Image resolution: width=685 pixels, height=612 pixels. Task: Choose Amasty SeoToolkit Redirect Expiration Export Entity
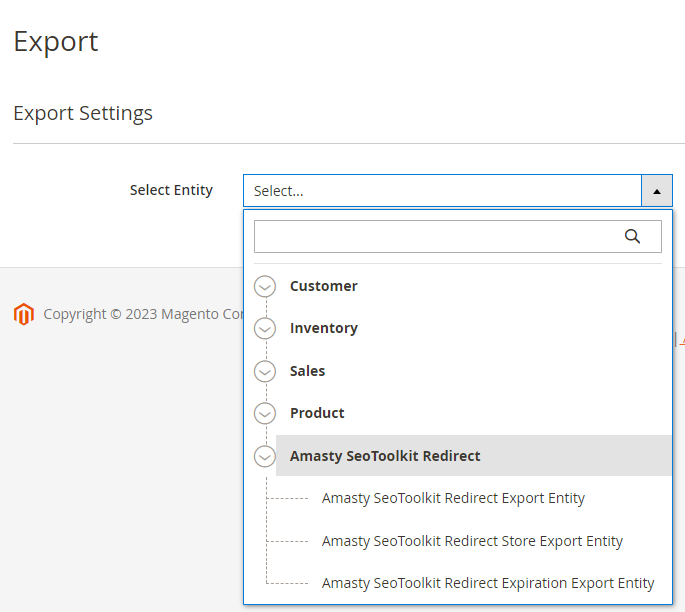488,583
